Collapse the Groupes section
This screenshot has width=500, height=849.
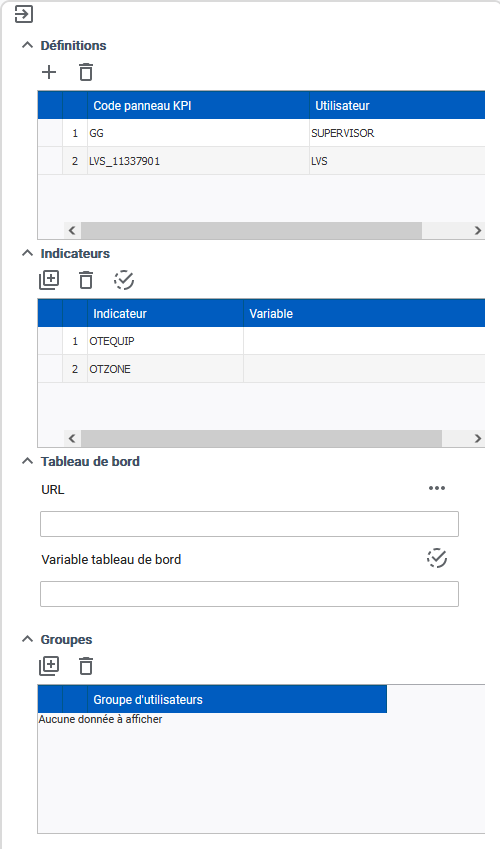click(27, 639)
